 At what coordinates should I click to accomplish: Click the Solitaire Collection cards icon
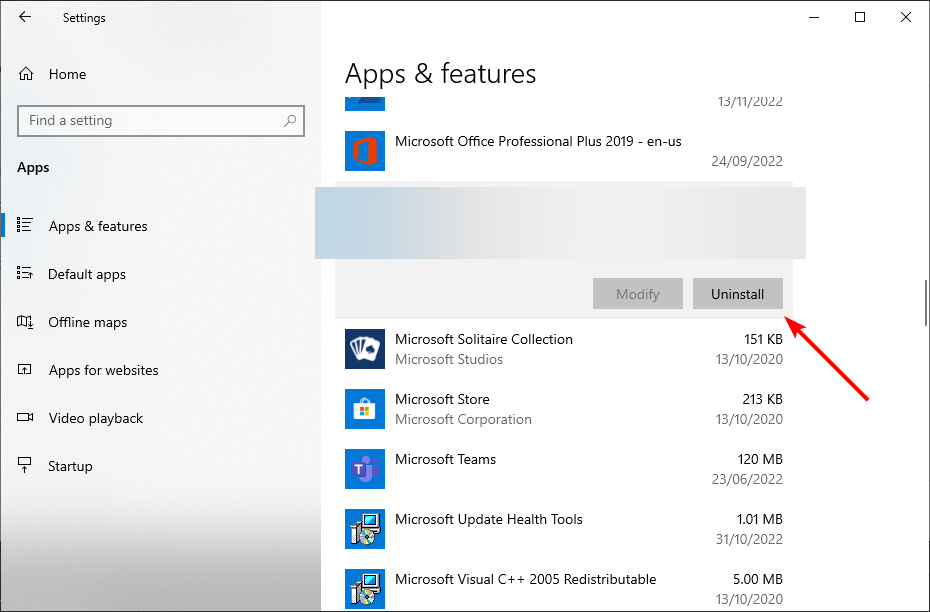tap(365, 349)
